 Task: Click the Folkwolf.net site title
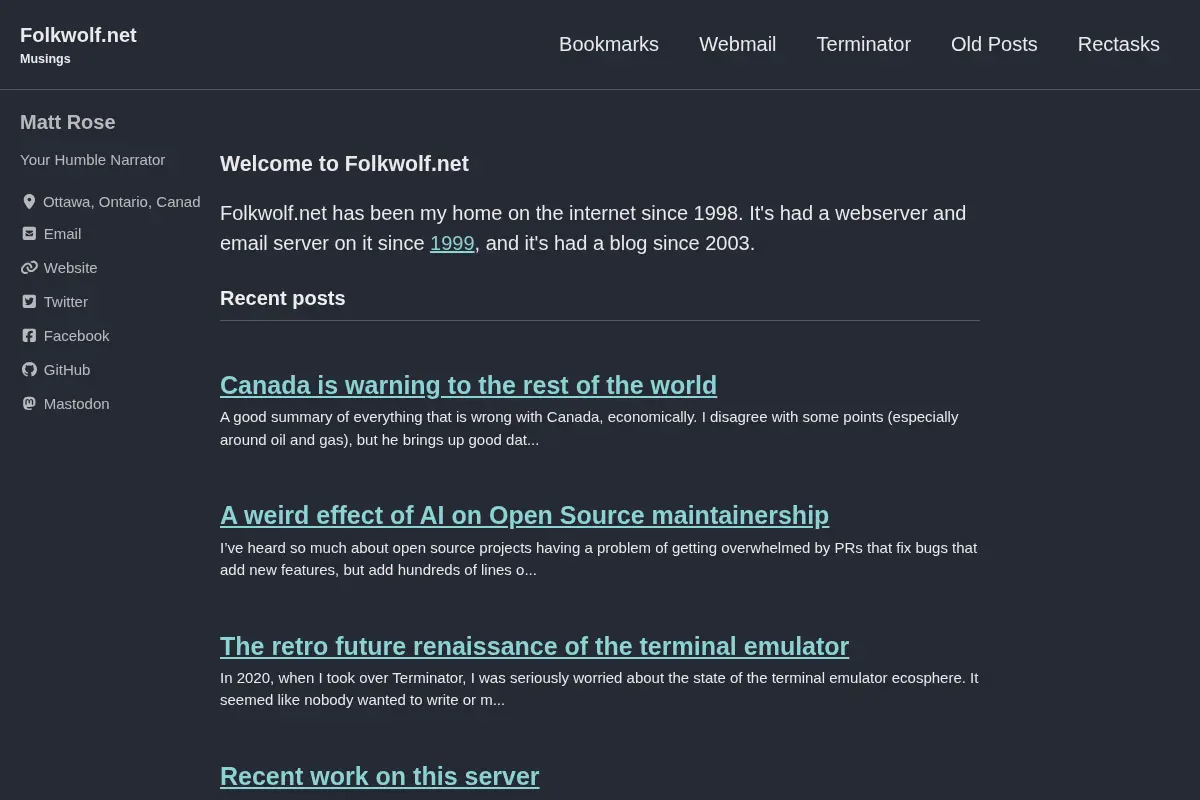click(x=78, y=35)
